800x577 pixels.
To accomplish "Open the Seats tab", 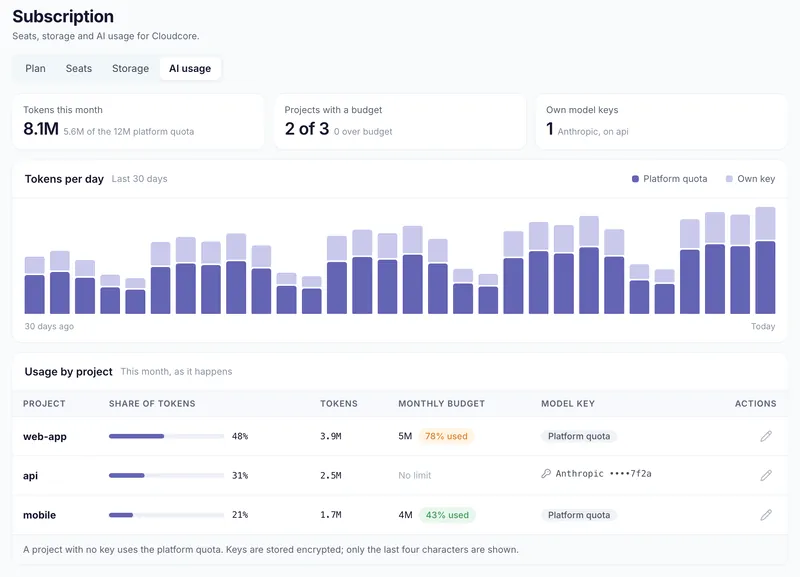I will click(79, 68).
